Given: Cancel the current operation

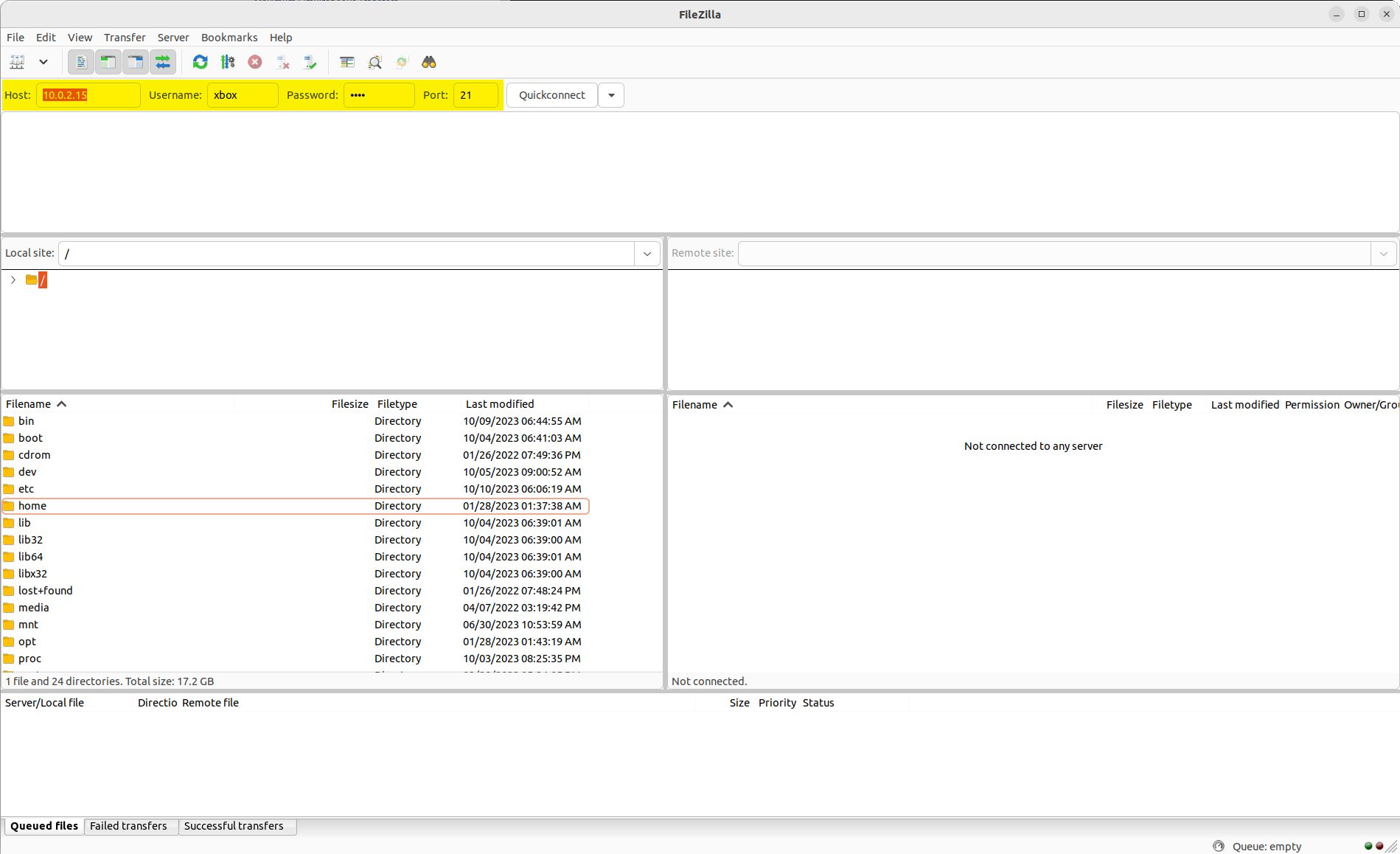Looking at the screenshot, I should pyautogui.click(x=255, y=62).
